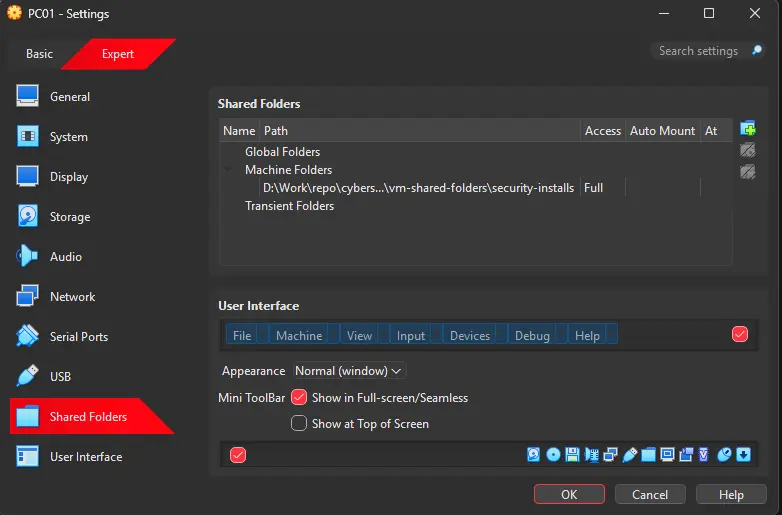Image resolution: width=782 pixels, height=515 pixels.
Task: Click the keyboard down-arrow status bar icon
Action: [x=744, y=455]
